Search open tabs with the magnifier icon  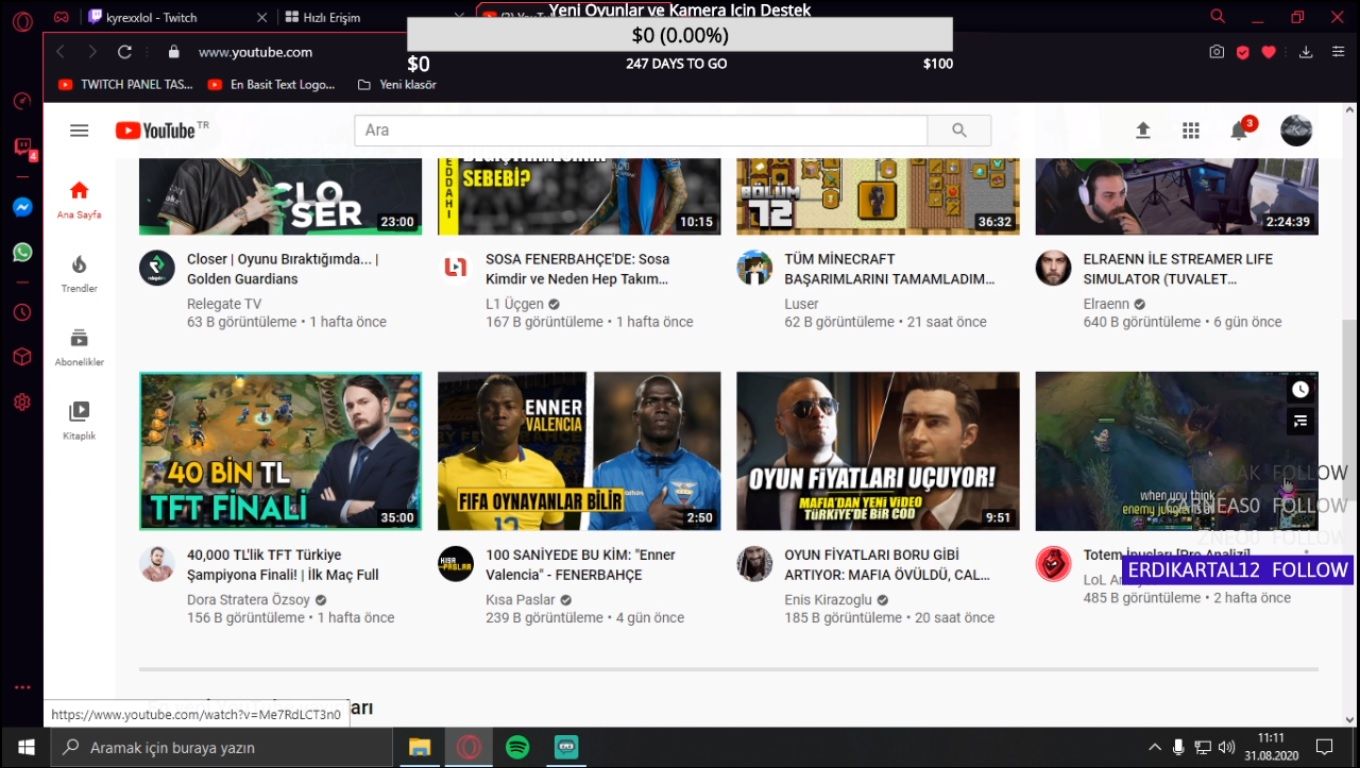click(1217, 16)
